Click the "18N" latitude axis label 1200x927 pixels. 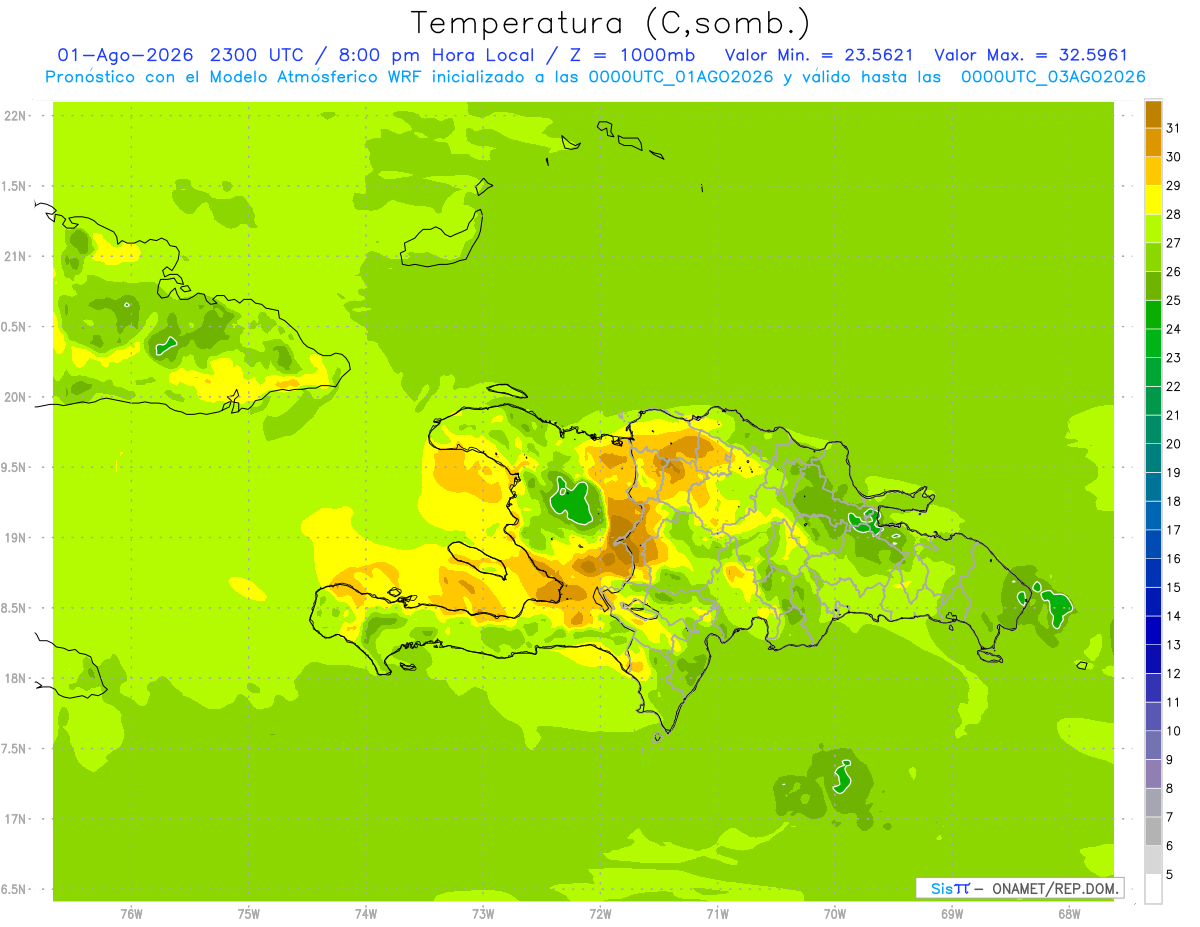click(15, 679)
